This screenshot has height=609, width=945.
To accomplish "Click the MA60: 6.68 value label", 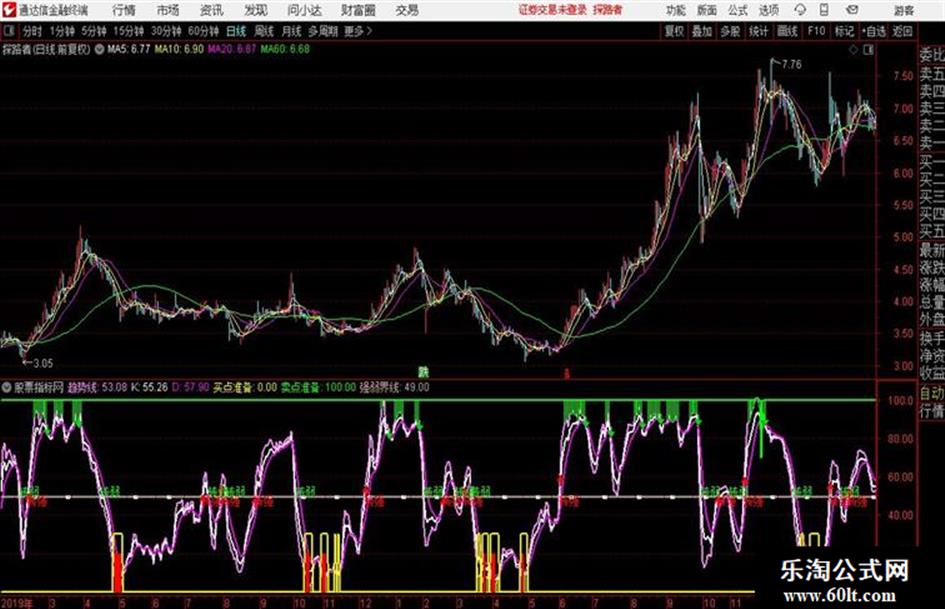I will pyautogui.click(x=285, y=49).
